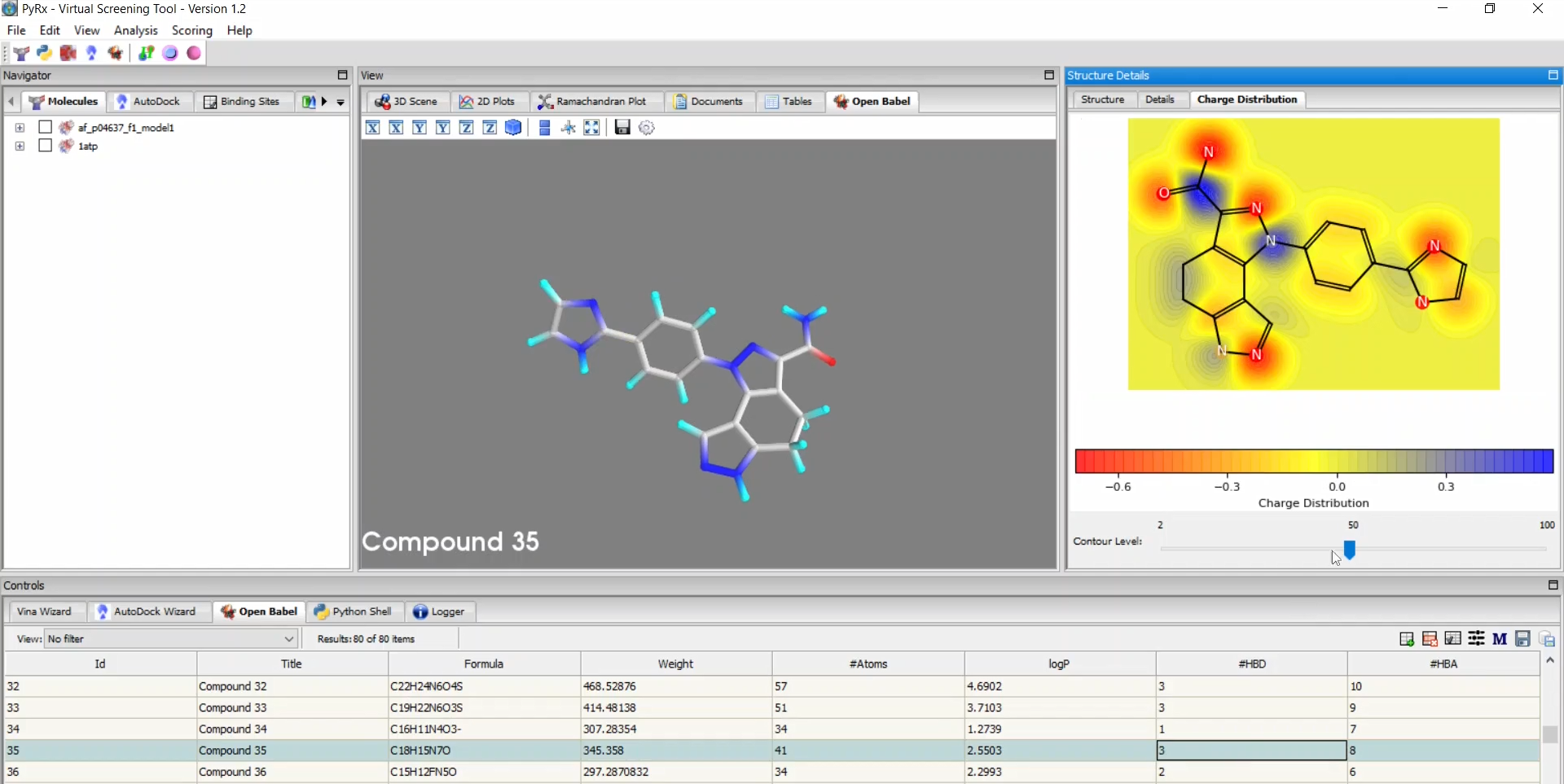Image resolution: width=1564 pixels, height=784 pixels.
Task: Switch to the 3D Scene tab
Action: coord(406,102)
